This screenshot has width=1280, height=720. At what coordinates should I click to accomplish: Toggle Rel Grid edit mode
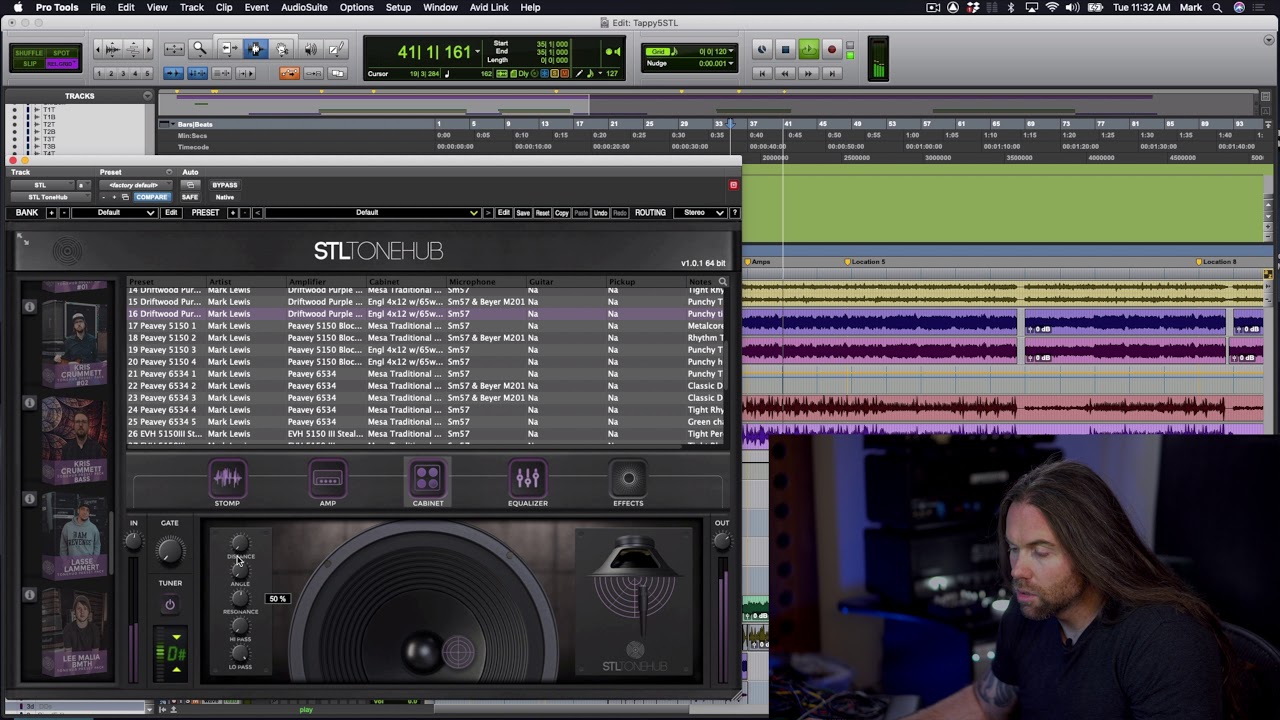(x=62, y=64)
